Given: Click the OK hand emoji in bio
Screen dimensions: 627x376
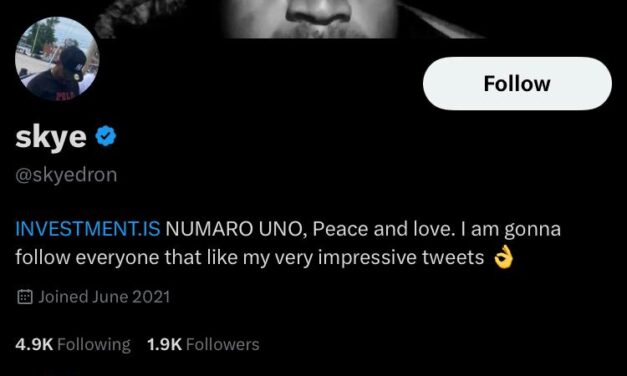Looking at the screenshot, I should point(503,257).
